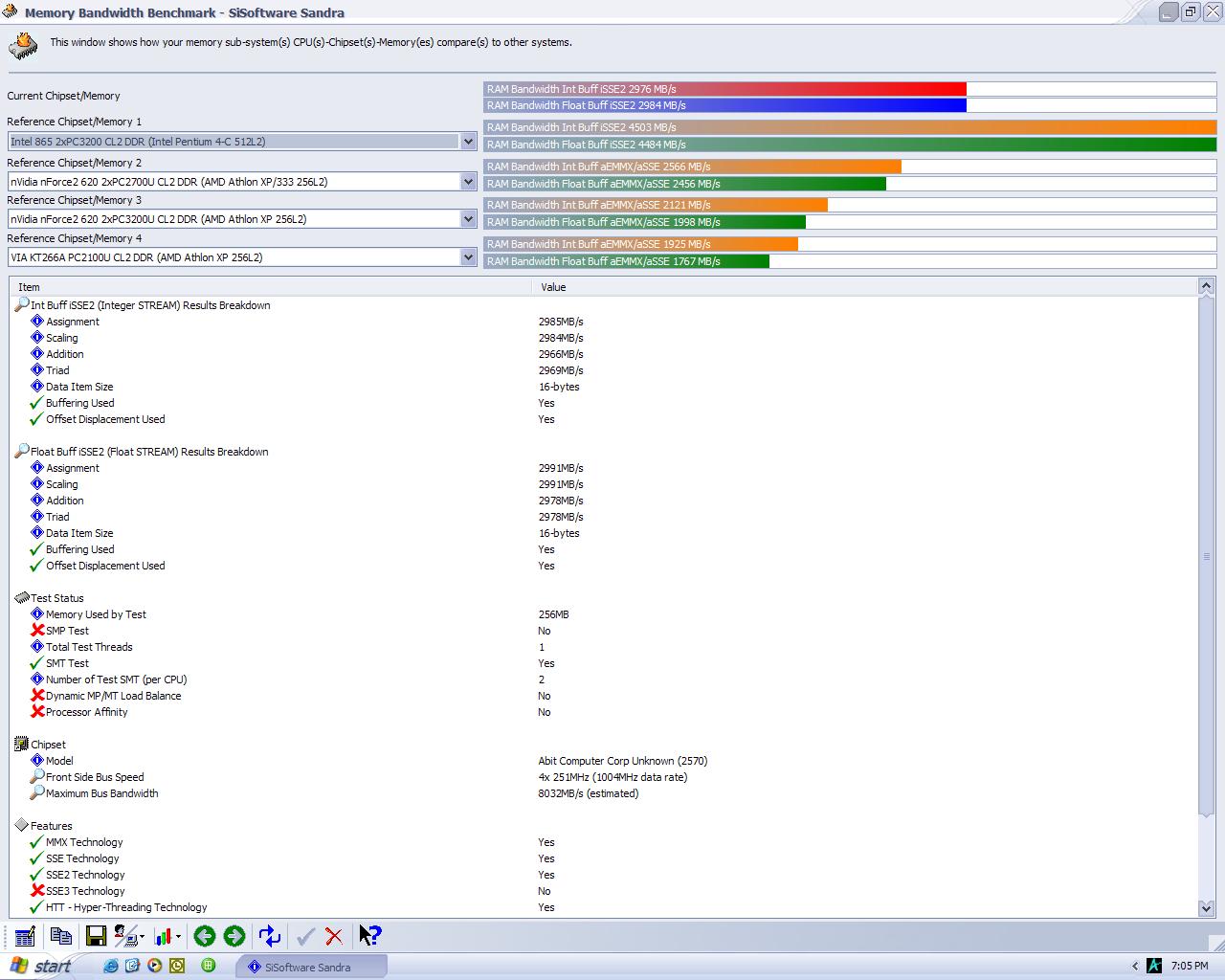Click the green Back arrow button
This screenshot has width=1225, height=980.
pyautogui.click(x=204, y=936)
